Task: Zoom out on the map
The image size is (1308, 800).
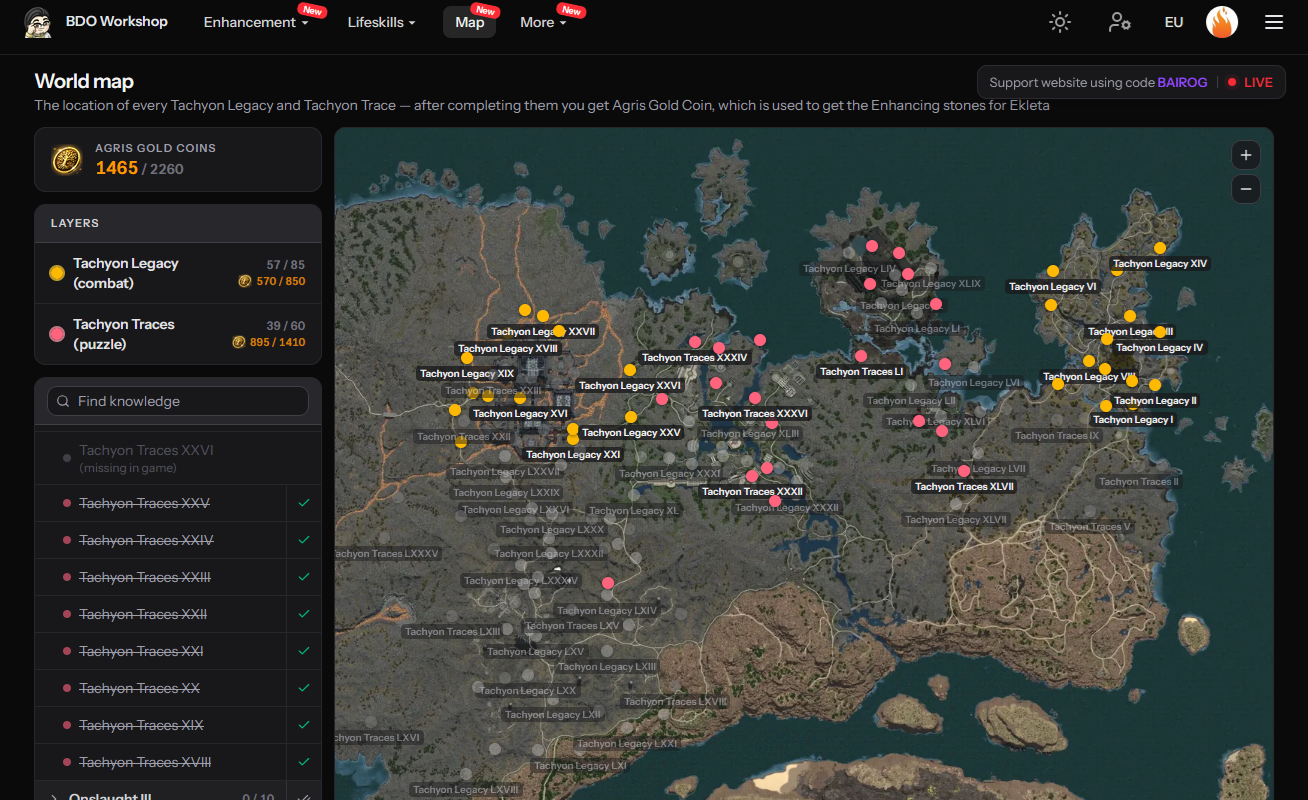Action: coord(1246,188)
